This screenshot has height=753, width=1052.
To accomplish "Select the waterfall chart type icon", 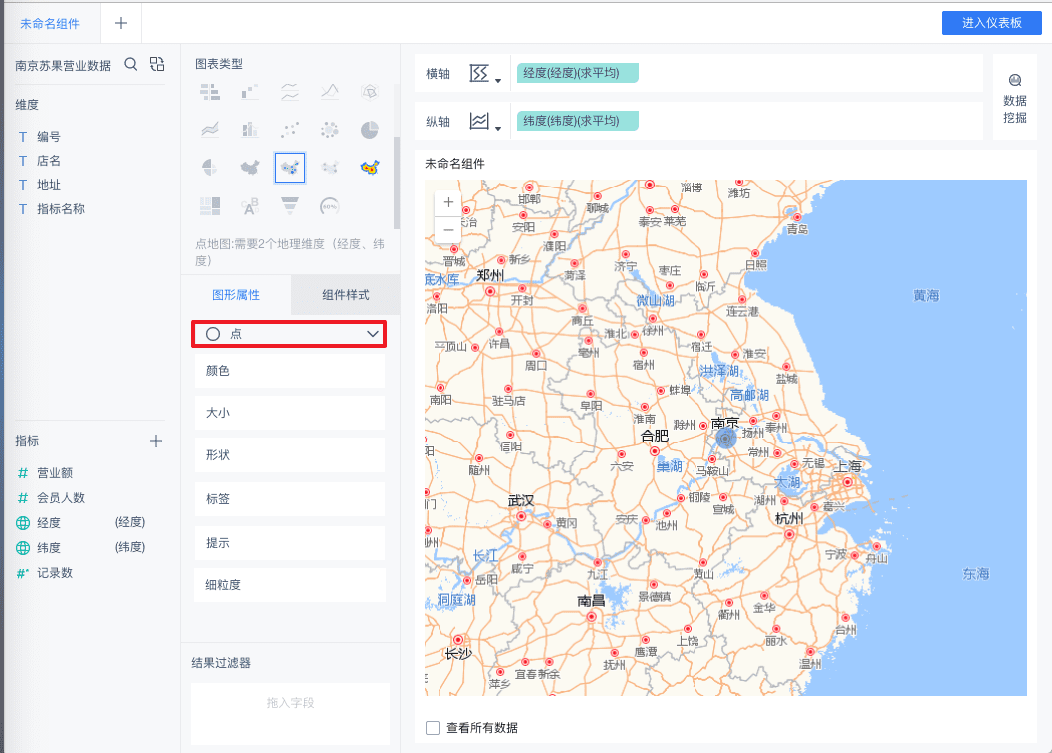I will pyautogui.click(x=250, y=92).
